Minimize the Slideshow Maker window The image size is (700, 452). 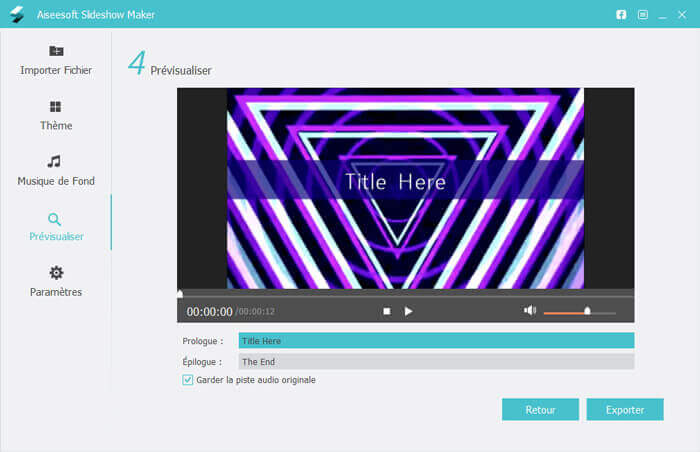tap(663, 15)
